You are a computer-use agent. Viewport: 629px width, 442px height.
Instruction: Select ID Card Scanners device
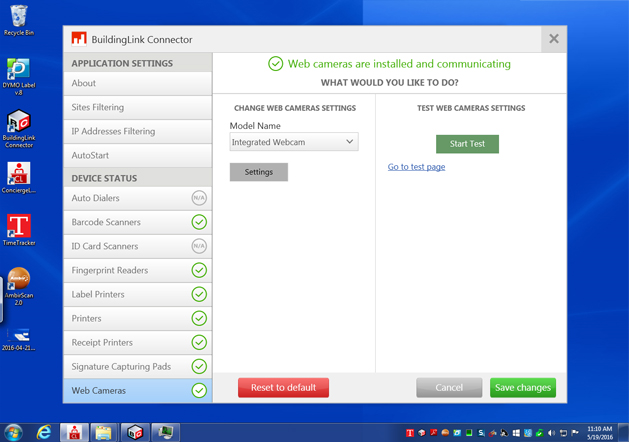(138, 246)
